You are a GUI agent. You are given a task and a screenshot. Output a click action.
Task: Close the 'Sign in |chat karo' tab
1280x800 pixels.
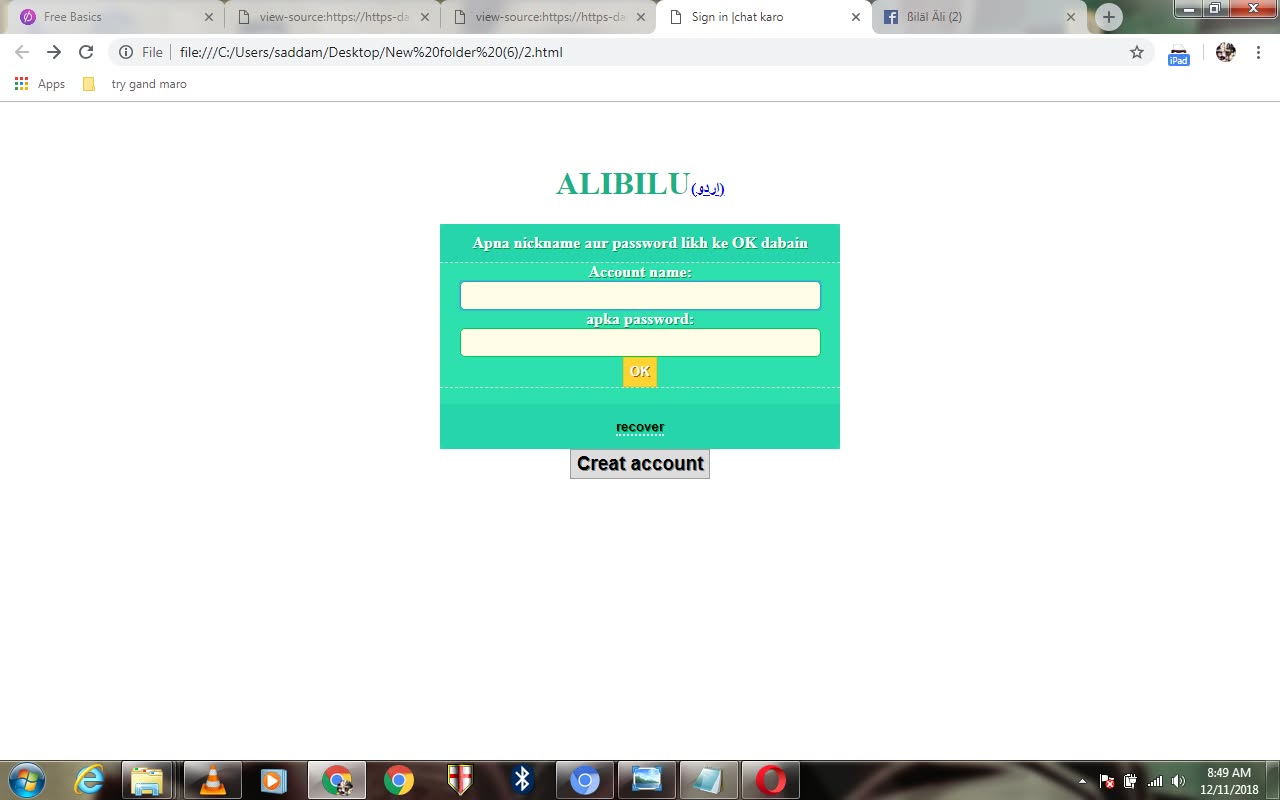coord(856,17)
